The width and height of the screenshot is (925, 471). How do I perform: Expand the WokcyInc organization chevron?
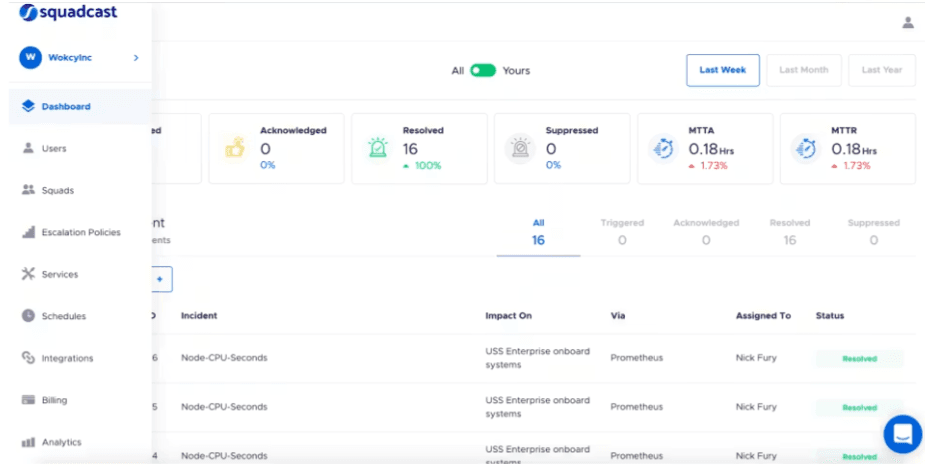tap(136, 58)
